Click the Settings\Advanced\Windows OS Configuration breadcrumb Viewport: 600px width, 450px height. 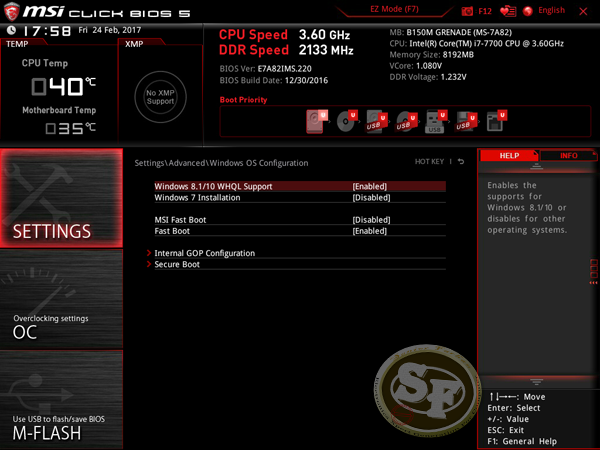[x=221, y=163]
